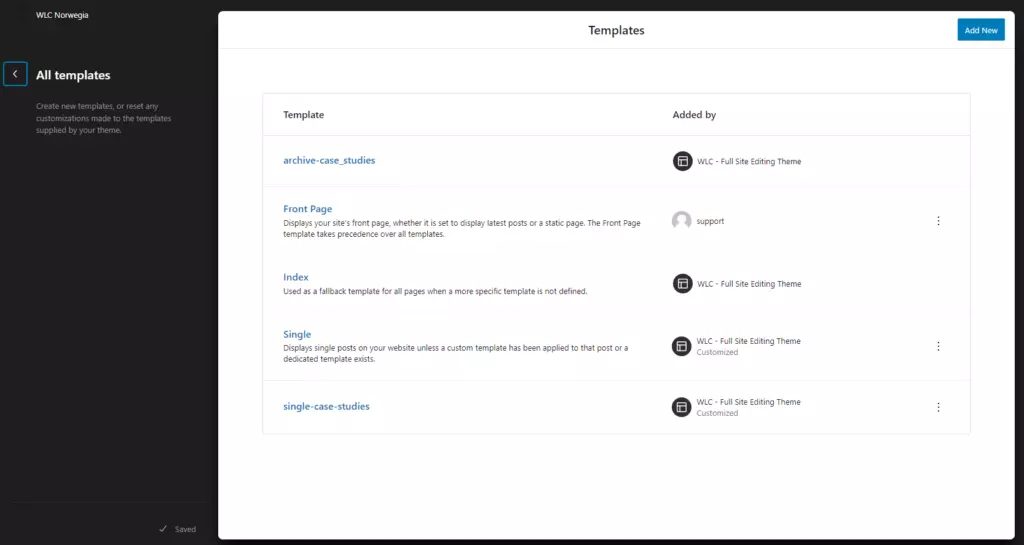Viewport: 1024px width, 545px height.
Task: Click theme icon in archive-case_studies row
Action: [682, 161]
